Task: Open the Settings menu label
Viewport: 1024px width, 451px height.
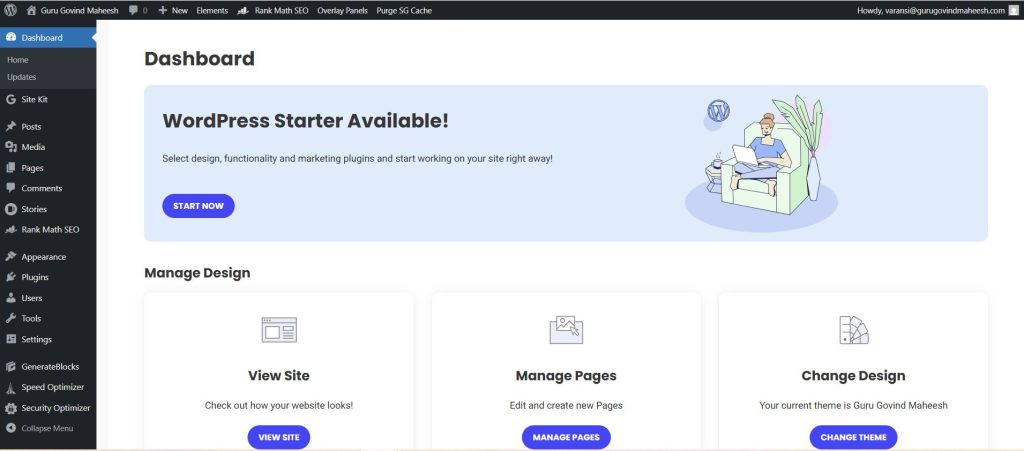Action: [x=36, y=339]
